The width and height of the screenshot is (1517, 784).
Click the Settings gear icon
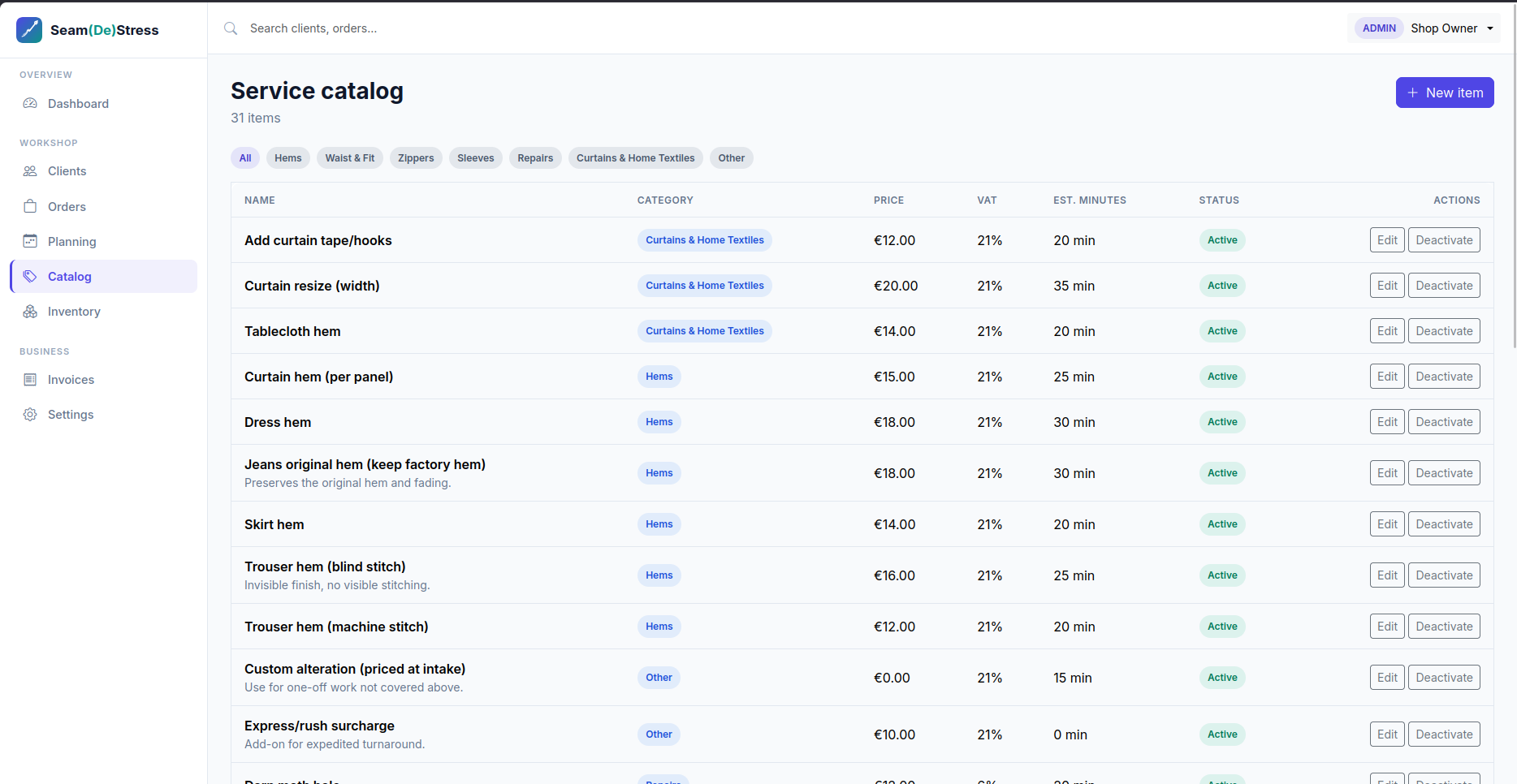pos(30,415)
